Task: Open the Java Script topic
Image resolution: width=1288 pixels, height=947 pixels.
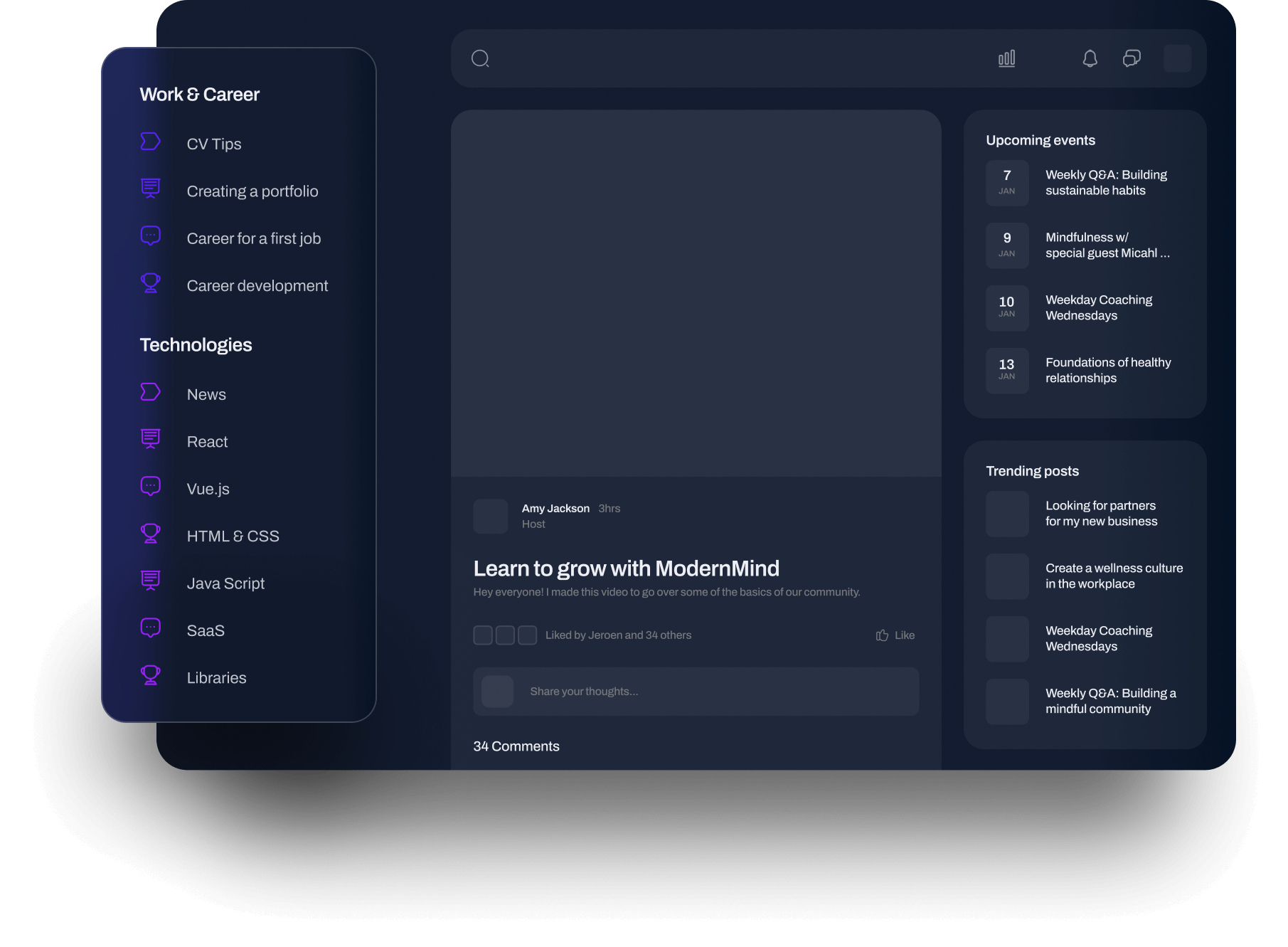Action: [225, 583]
